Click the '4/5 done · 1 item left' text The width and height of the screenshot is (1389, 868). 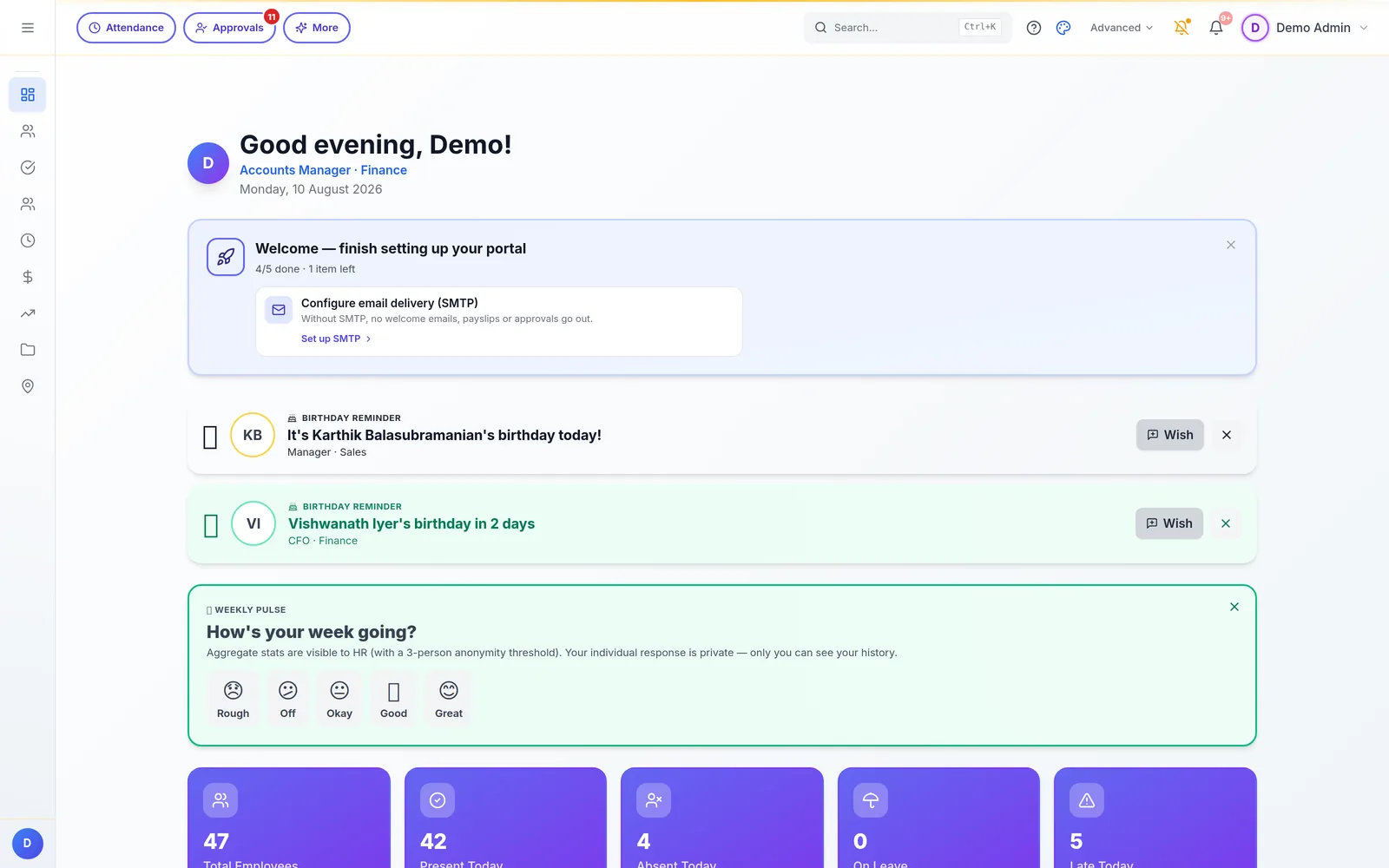tap(305, 269)
